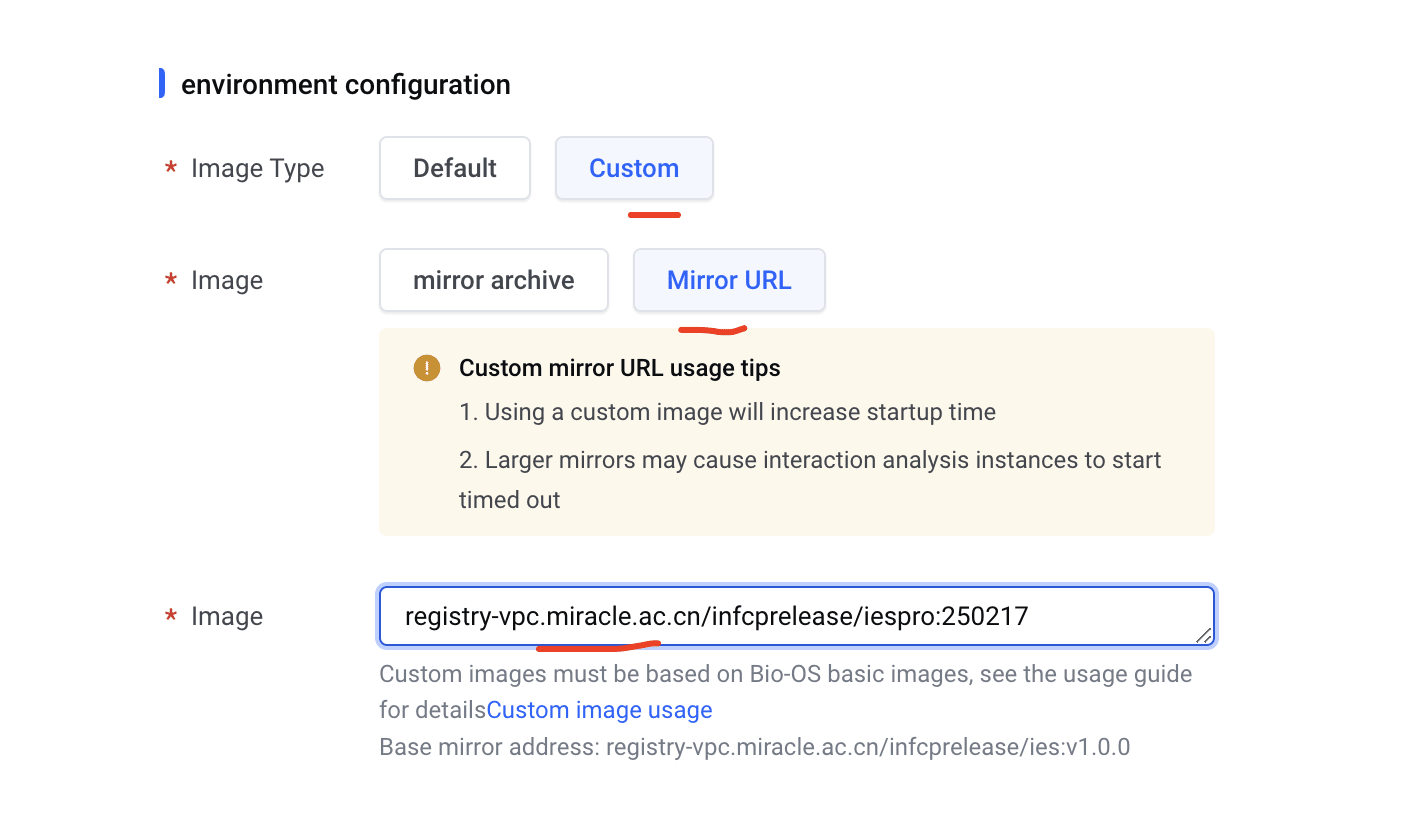The height and width of the screenshot is (816, 1422).
Task: Click the orange warning exclamation icon
Action: tap(427, 368)
